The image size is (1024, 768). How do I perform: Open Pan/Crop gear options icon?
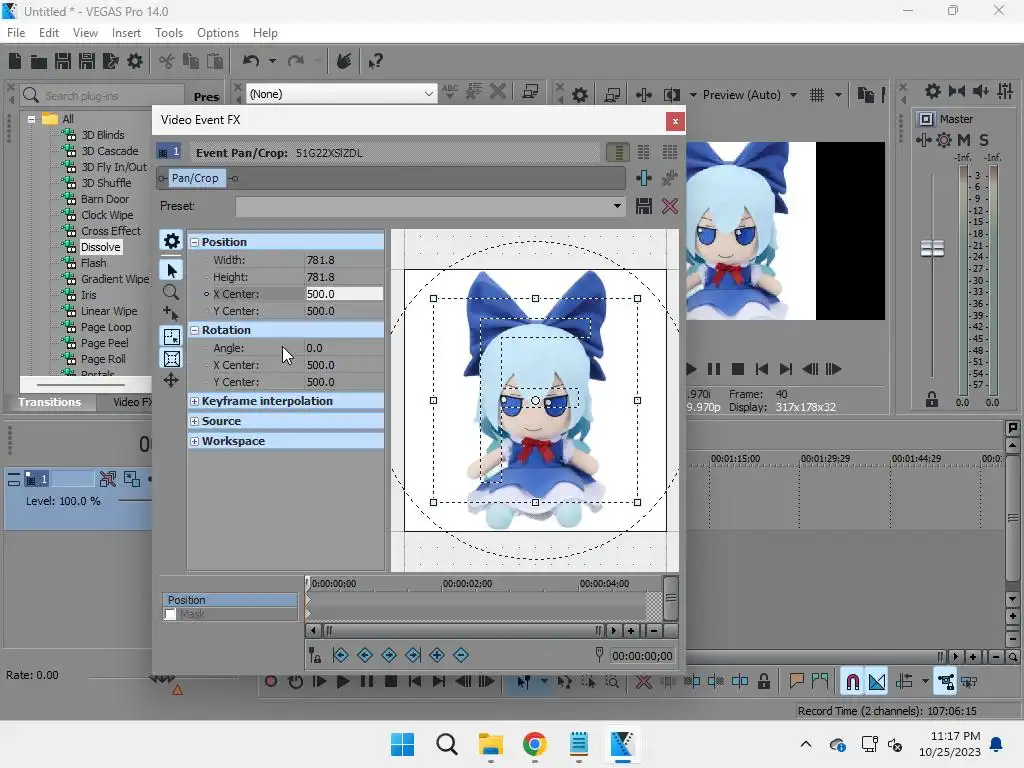click(172, 241)
